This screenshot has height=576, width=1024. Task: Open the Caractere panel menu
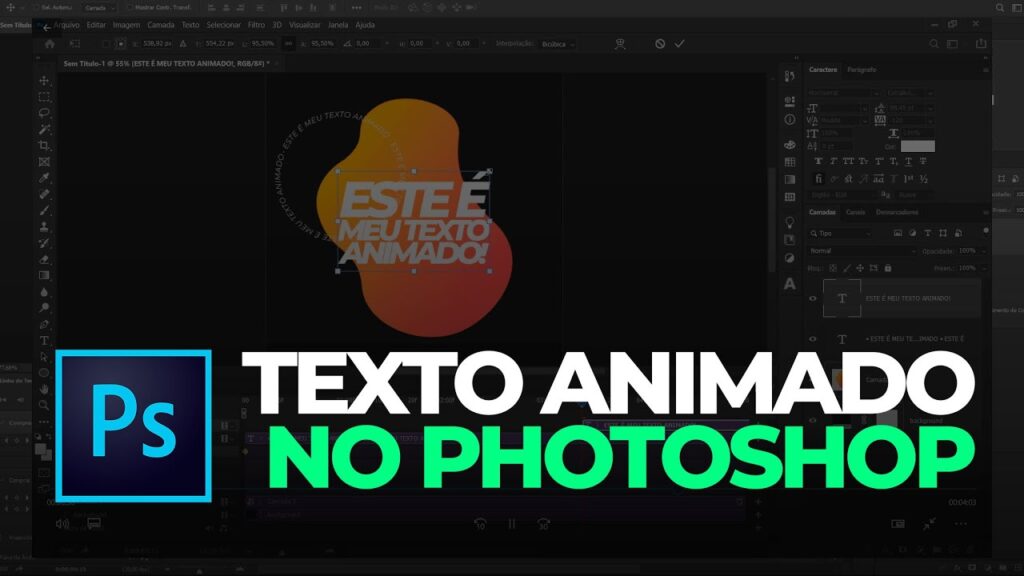point(985,70)
